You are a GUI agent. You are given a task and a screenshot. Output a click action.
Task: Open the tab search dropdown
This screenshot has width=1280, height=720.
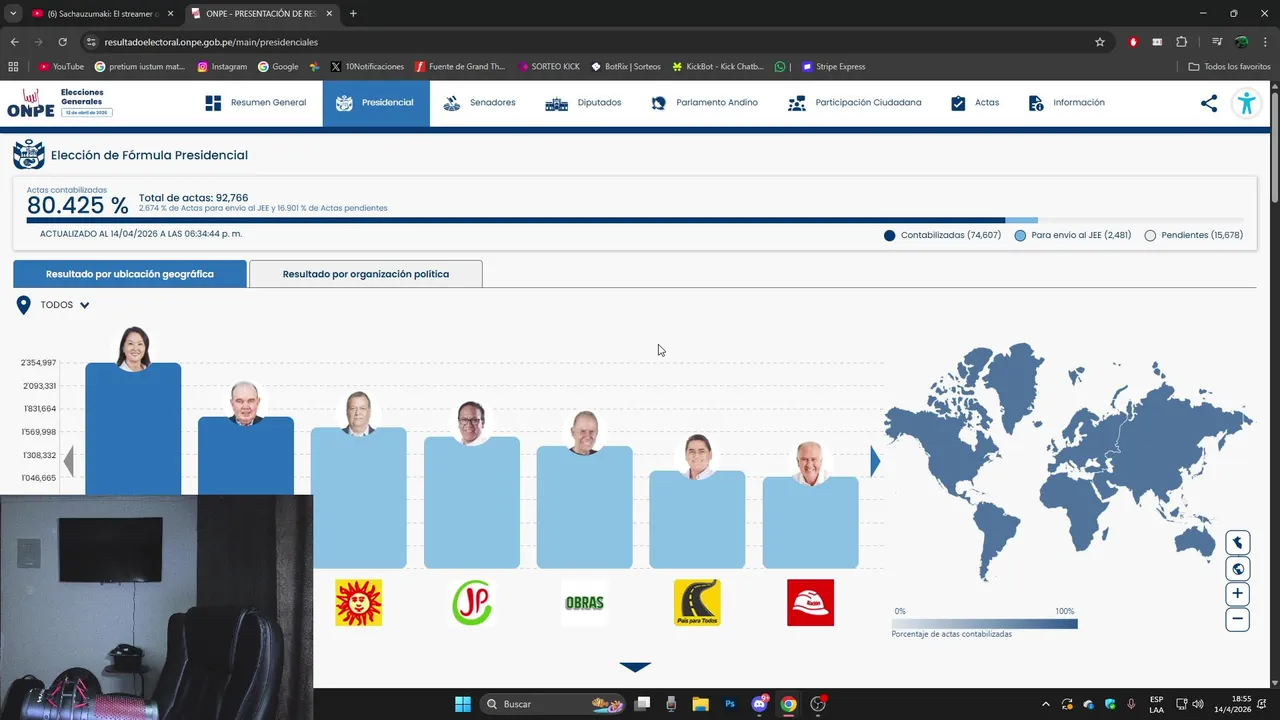pos(13,14)
